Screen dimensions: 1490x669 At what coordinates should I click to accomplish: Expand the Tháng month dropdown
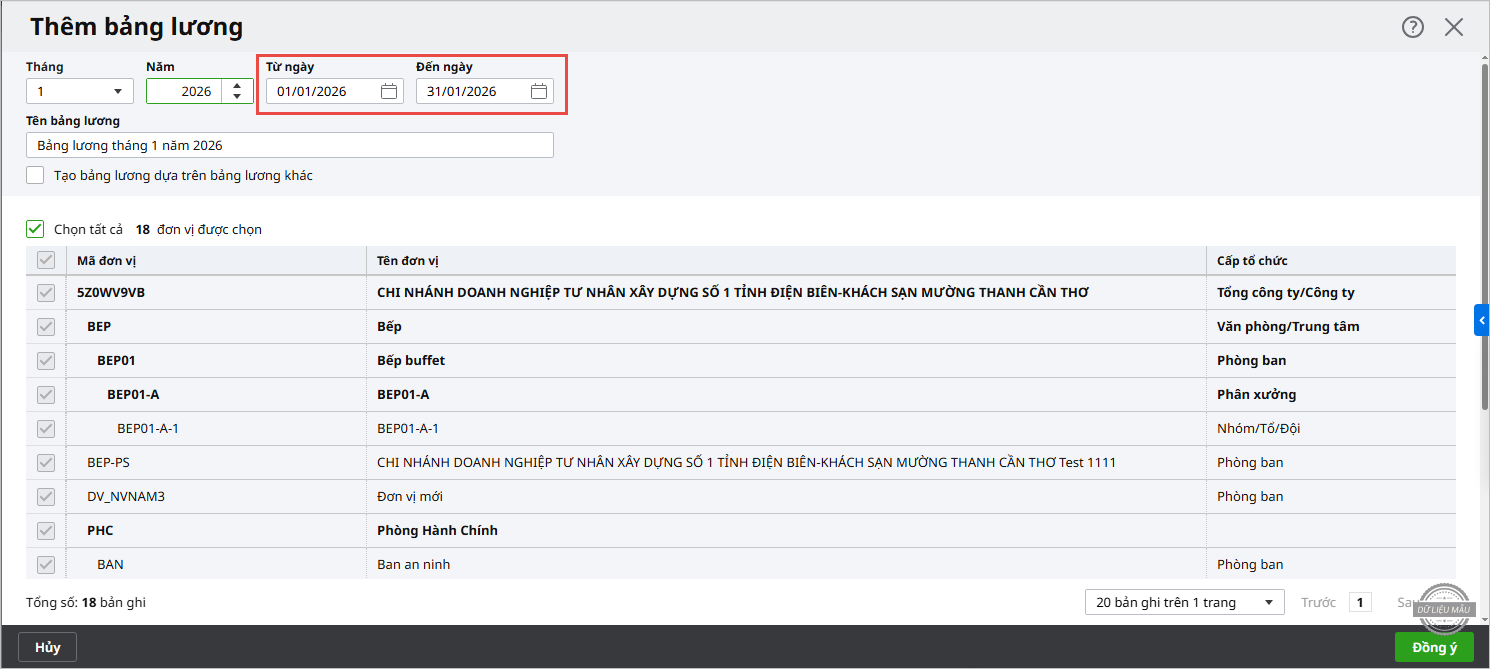pos(80,92)
